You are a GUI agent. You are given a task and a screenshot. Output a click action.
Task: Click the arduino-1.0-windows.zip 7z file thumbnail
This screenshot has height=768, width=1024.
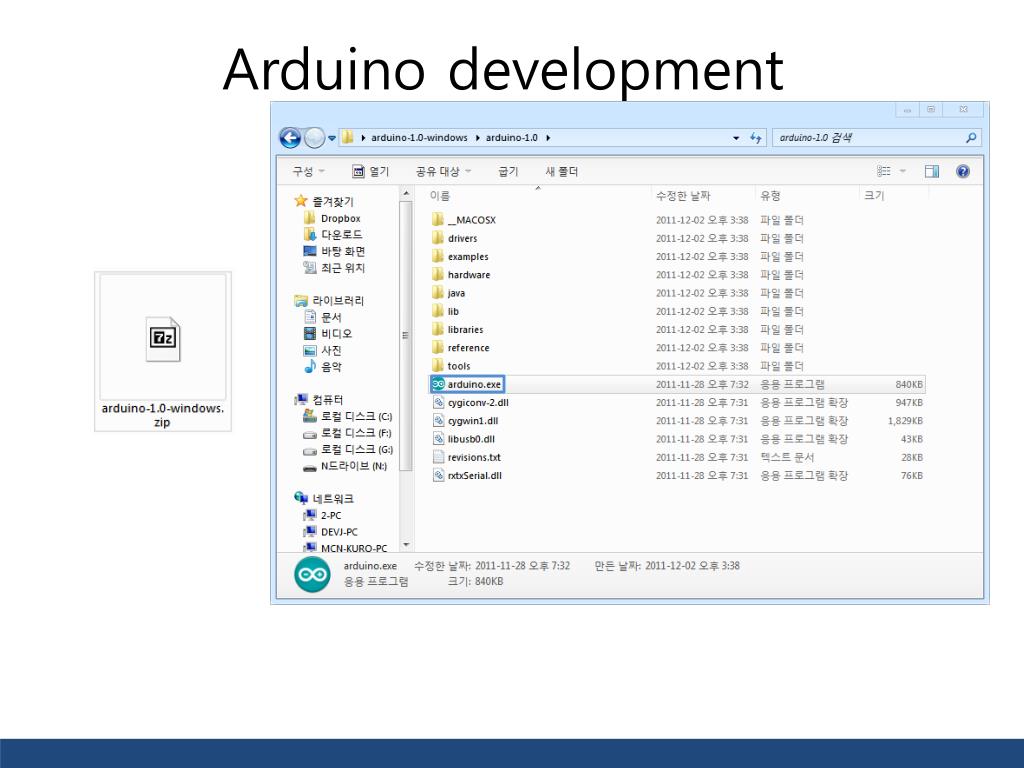[x=163, y=338]
